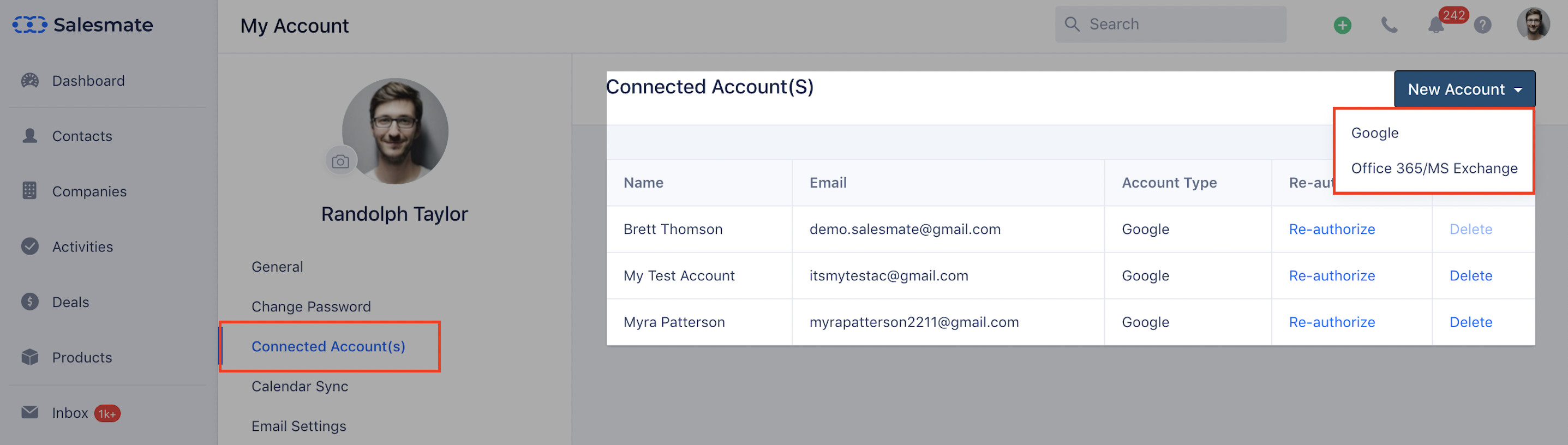The image size is (1568, 445).
Task: Open the Dashboard gauge icon
Action: 30,80
